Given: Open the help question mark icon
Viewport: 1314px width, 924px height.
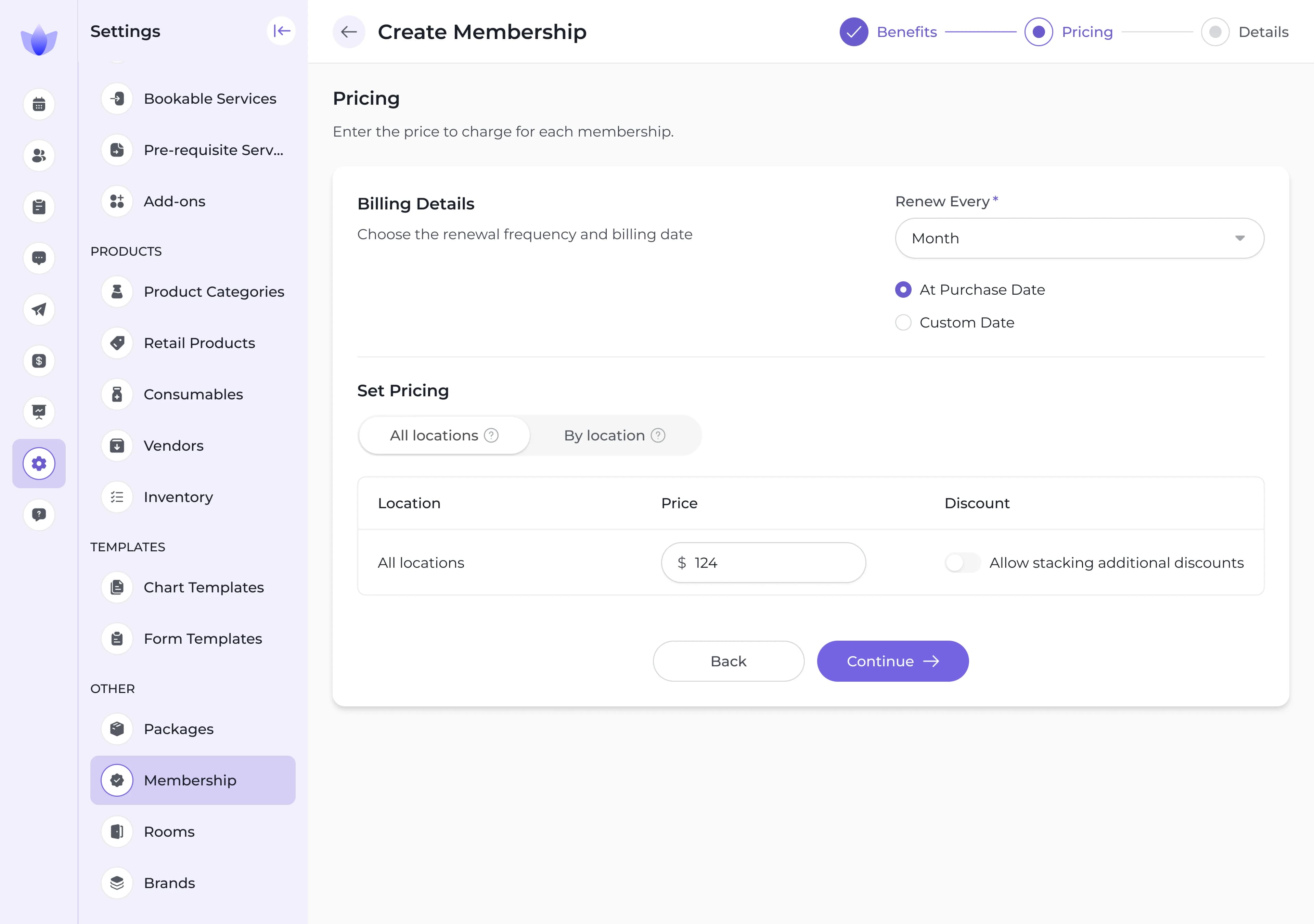Looking at the screenshot, I should point(38,514).
